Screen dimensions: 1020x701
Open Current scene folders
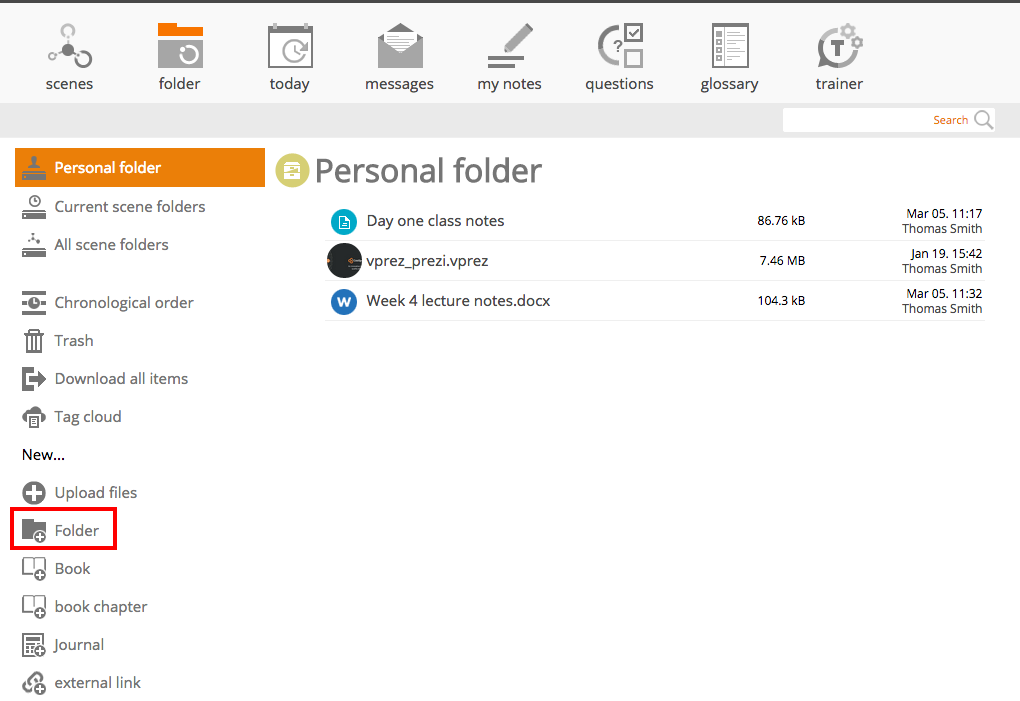coord(129,207)
